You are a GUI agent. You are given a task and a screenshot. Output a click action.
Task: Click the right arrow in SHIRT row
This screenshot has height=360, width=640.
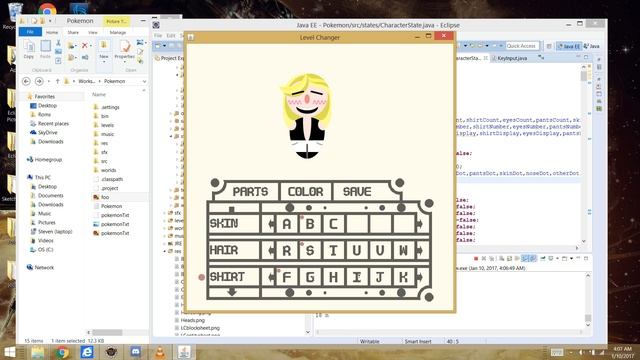coord(419,277)
